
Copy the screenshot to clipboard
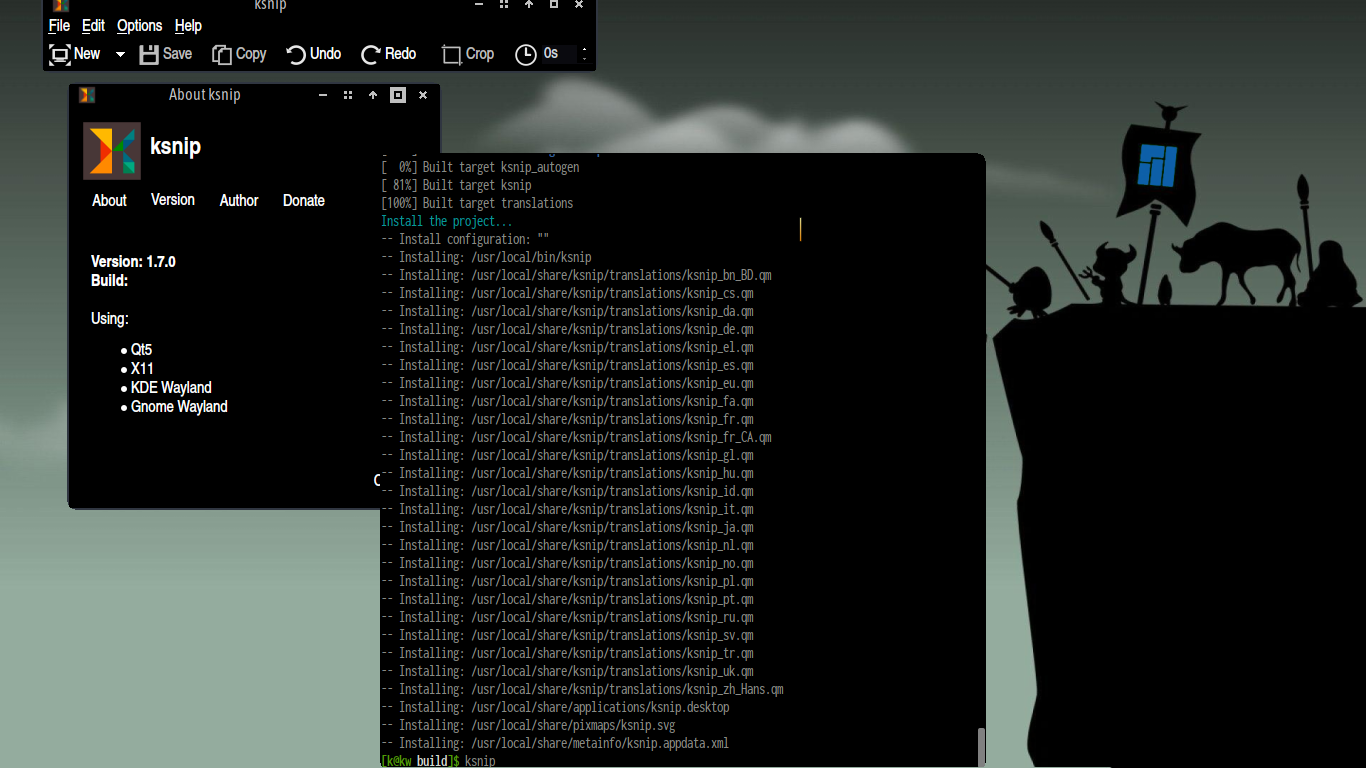point(239,54)
